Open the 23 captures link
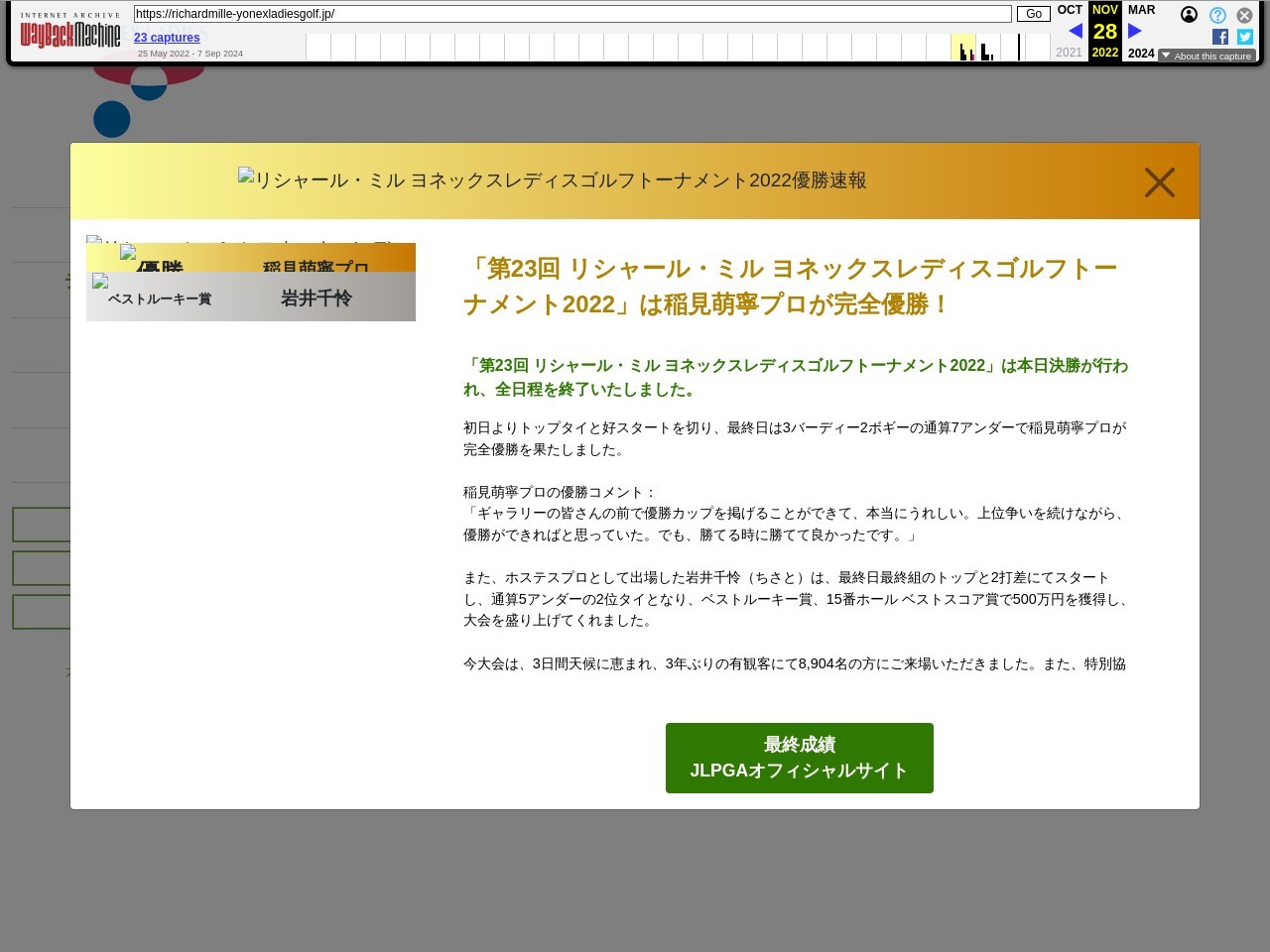This screenshot has height=952, width=1270. click(x=167, y=38)
